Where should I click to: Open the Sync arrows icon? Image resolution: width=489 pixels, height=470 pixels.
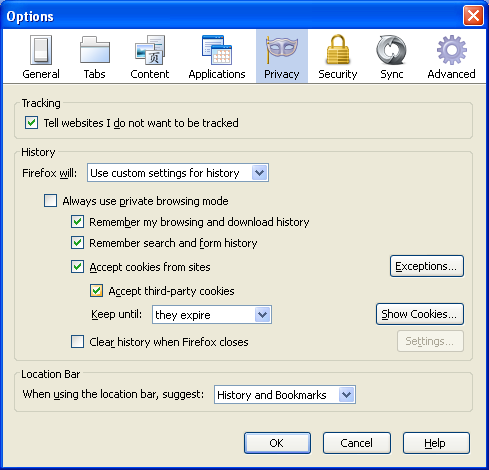tap(391, 50)
